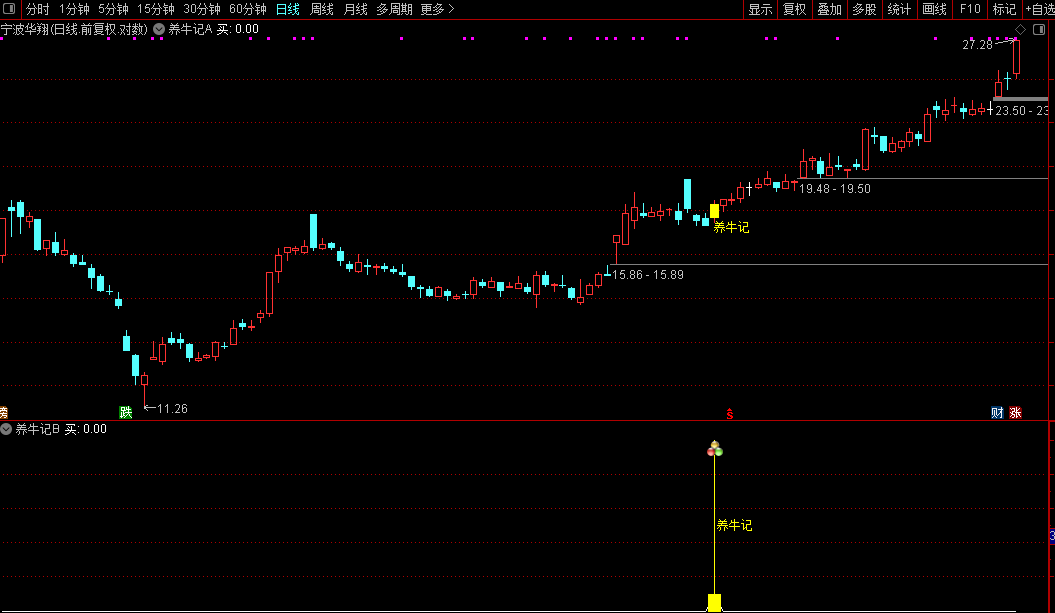Open the 统计 statistics tool
Image resolution: width=1055 pixels, height=613 pixels.
click(900, 9)
